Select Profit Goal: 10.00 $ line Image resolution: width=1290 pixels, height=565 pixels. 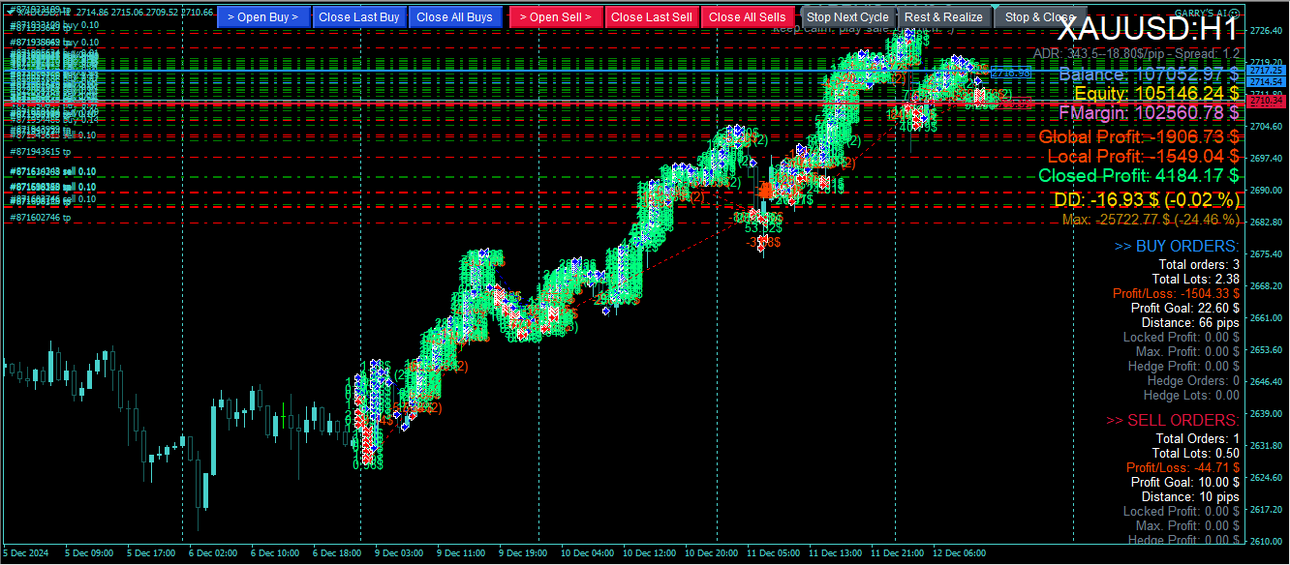pos(1186,482)
